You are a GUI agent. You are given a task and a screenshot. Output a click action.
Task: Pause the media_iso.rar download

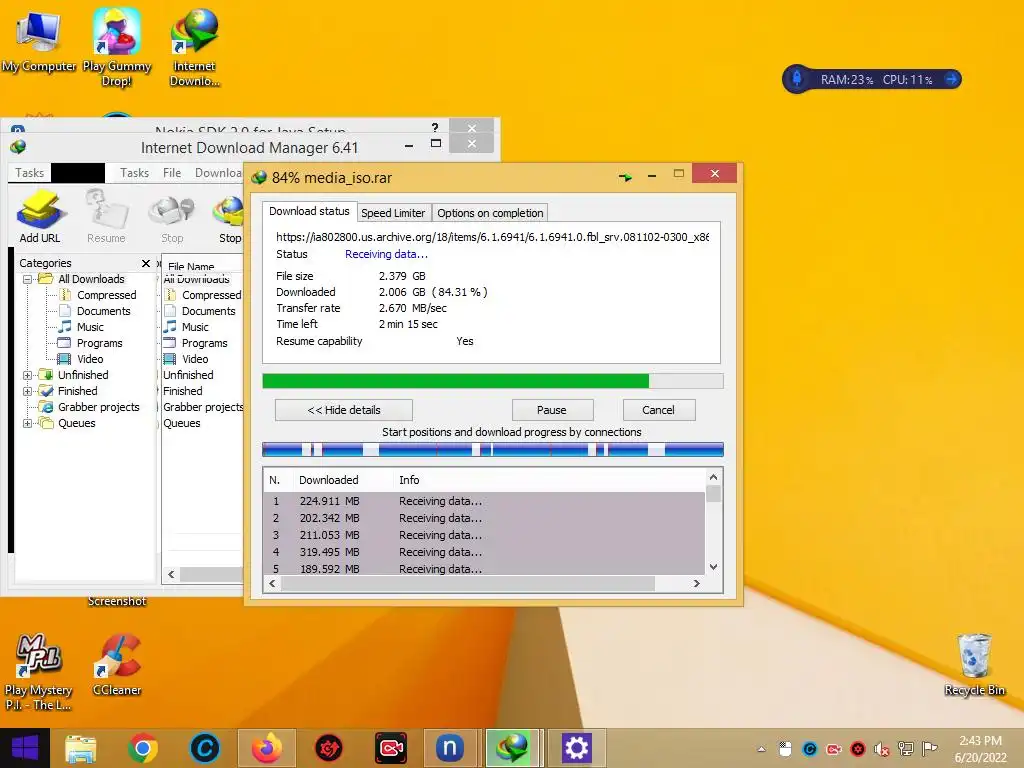click(x=552, y=410)
